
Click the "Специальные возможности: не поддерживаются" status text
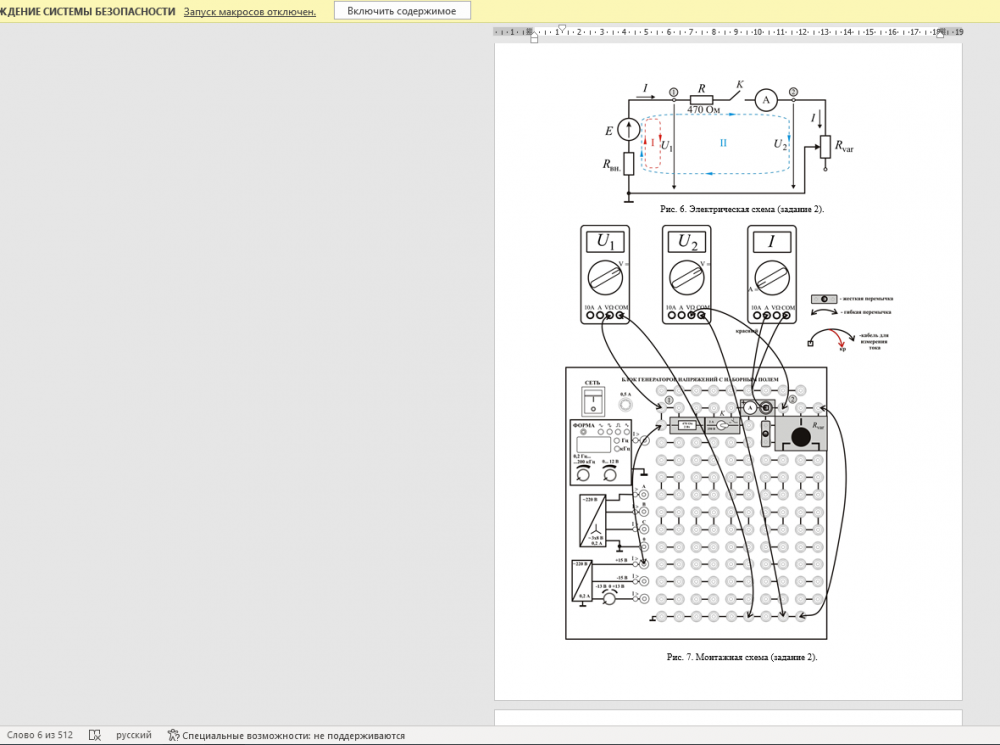tap(293, 735)
